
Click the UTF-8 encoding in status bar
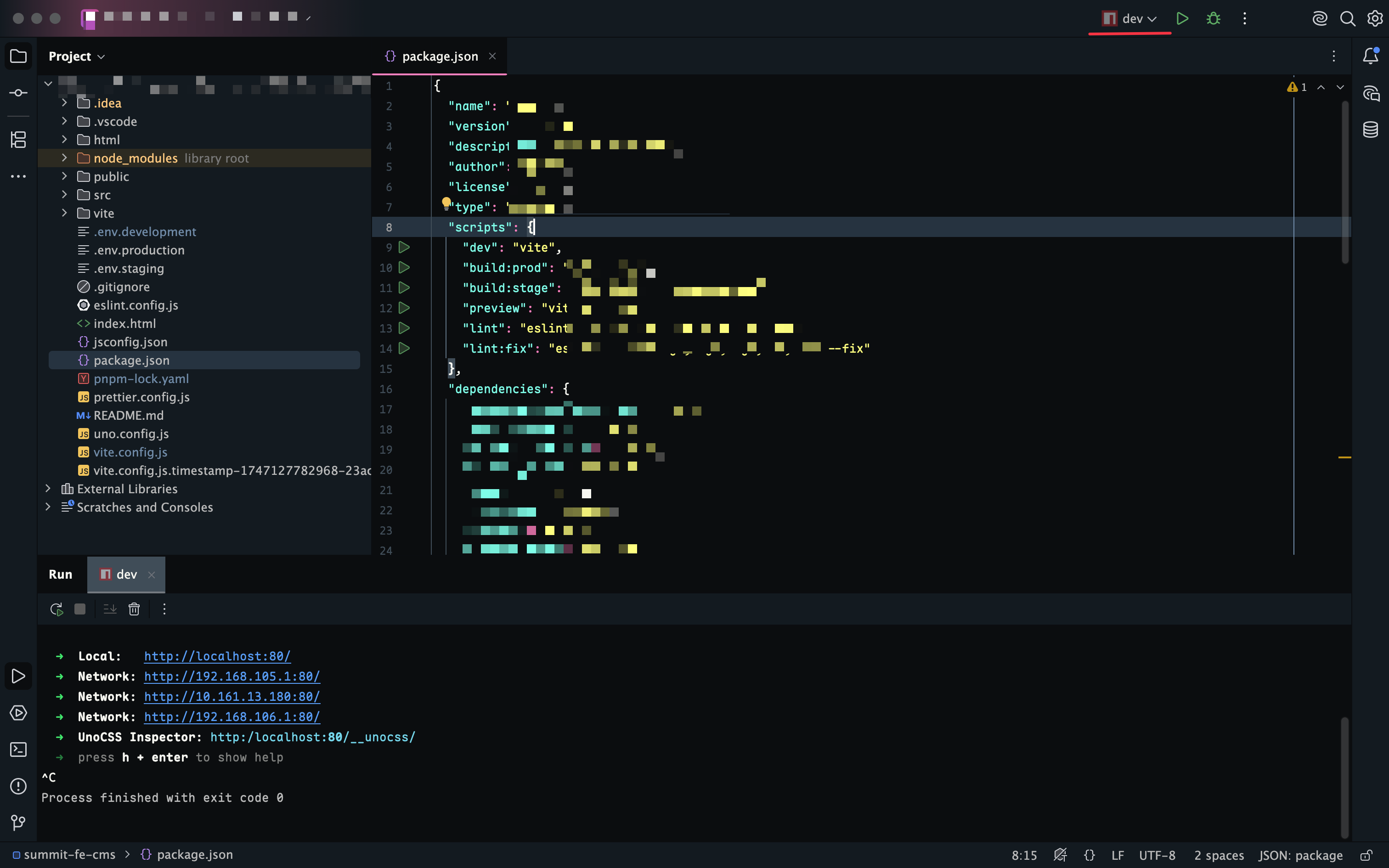pos(1157,855)
